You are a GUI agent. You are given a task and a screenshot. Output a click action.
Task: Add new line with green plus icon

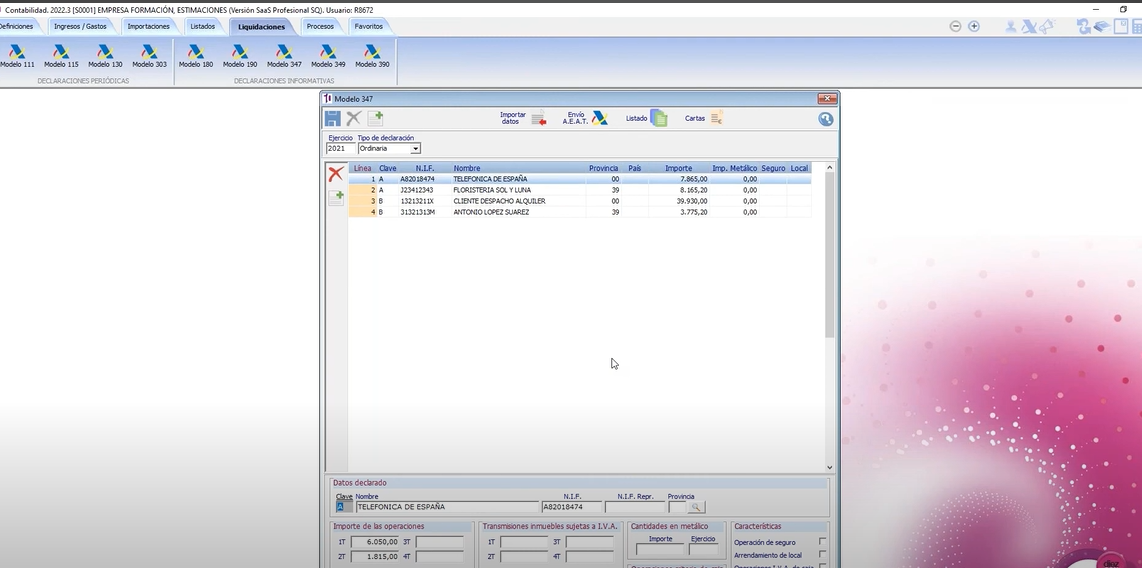336,198
